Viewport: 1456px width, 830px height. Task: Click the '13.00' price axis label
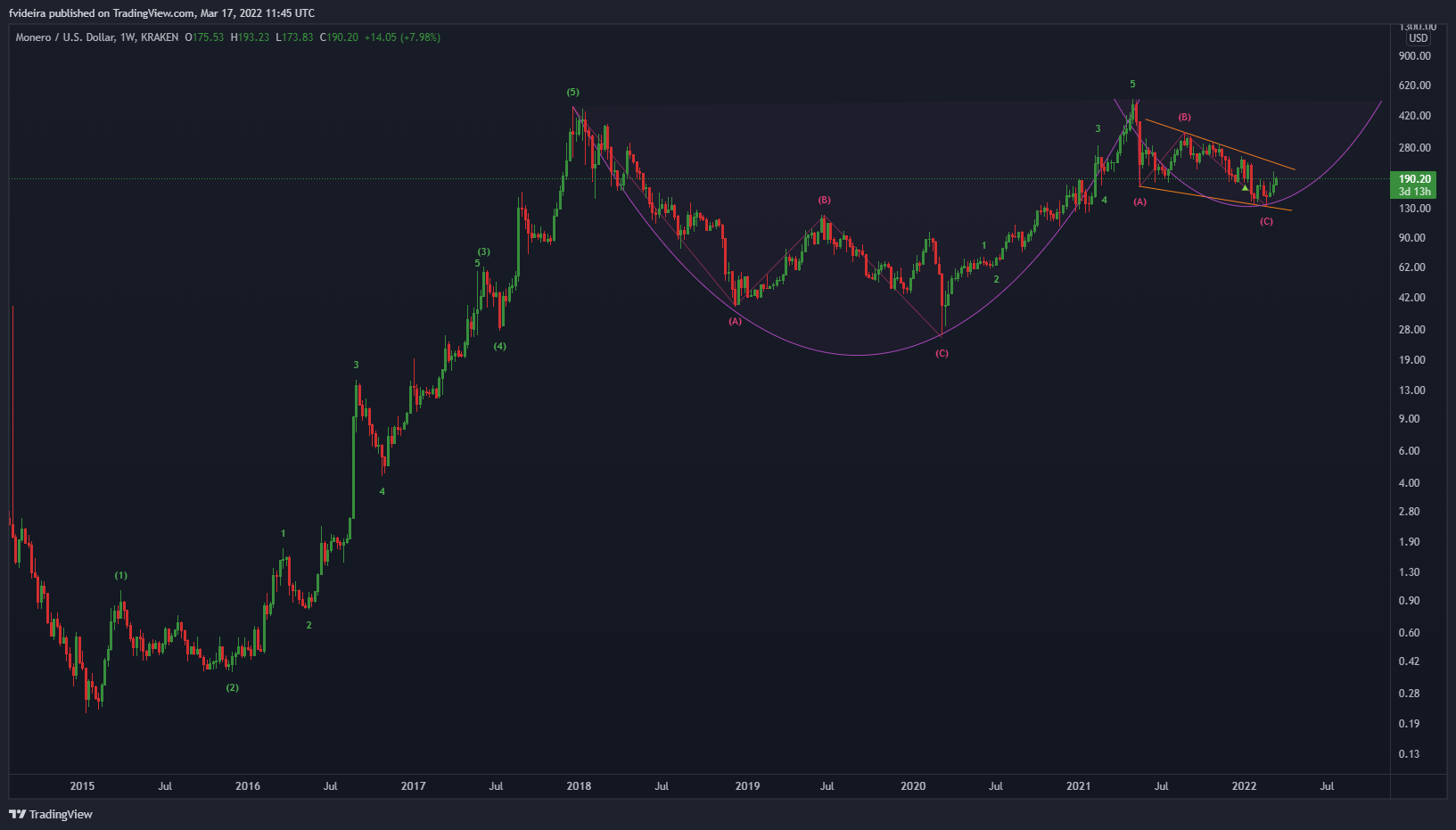tap(1412, 390)
